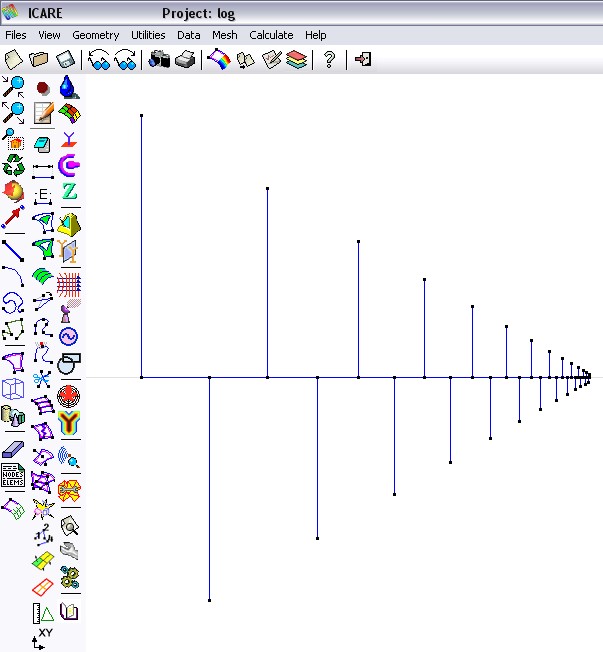Image resolution: width=603 pixels, height=652 pixels.
Task: Open the View menu
Action: [x=49, y=35]
